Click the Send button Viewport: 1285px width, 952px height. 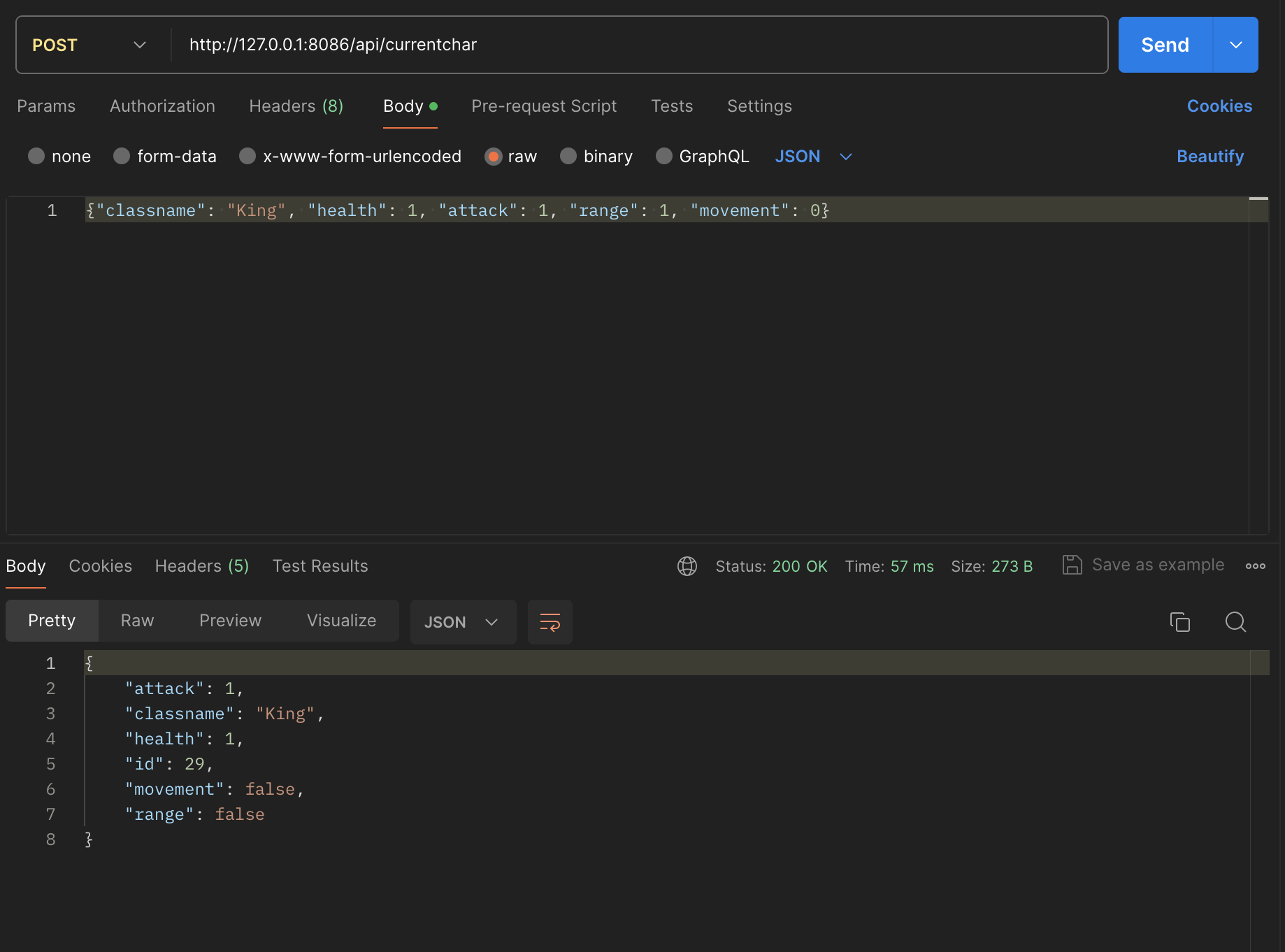(1165, 45)
